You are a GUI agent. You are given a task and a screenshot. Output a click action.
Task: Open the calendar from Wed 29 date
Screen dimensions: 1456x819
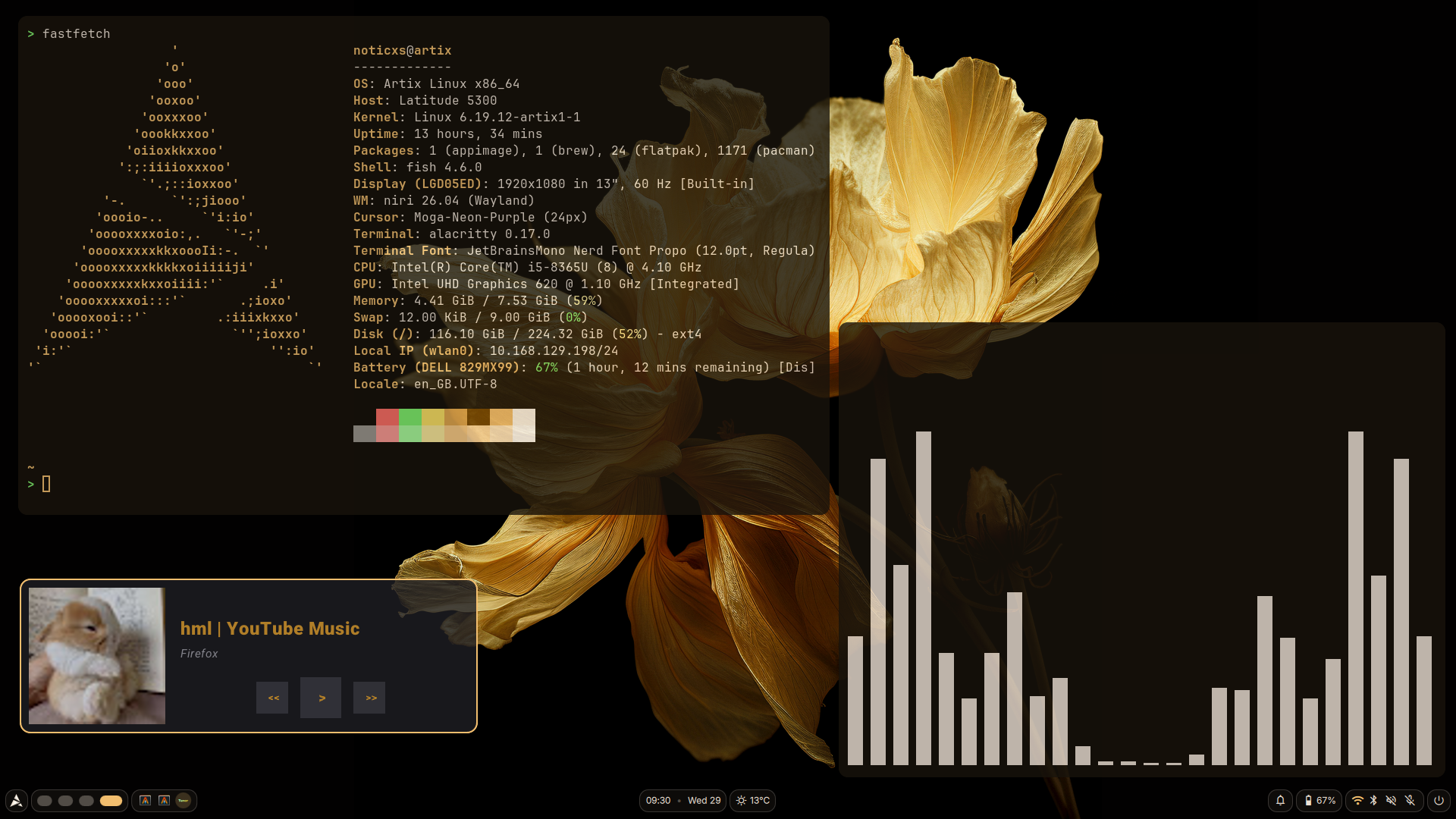coord(704,800)
